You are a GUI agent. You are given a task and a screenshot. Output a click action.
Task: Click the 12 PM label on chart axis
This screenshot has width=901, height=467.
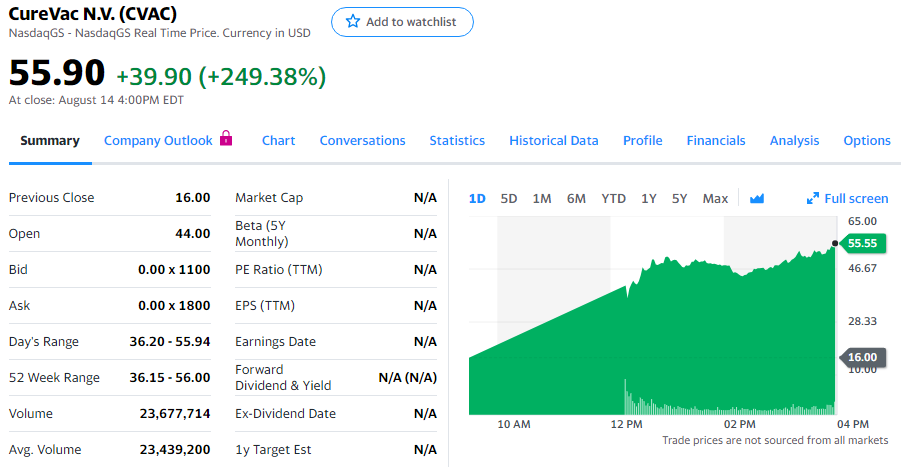click(x=626, y=424)
